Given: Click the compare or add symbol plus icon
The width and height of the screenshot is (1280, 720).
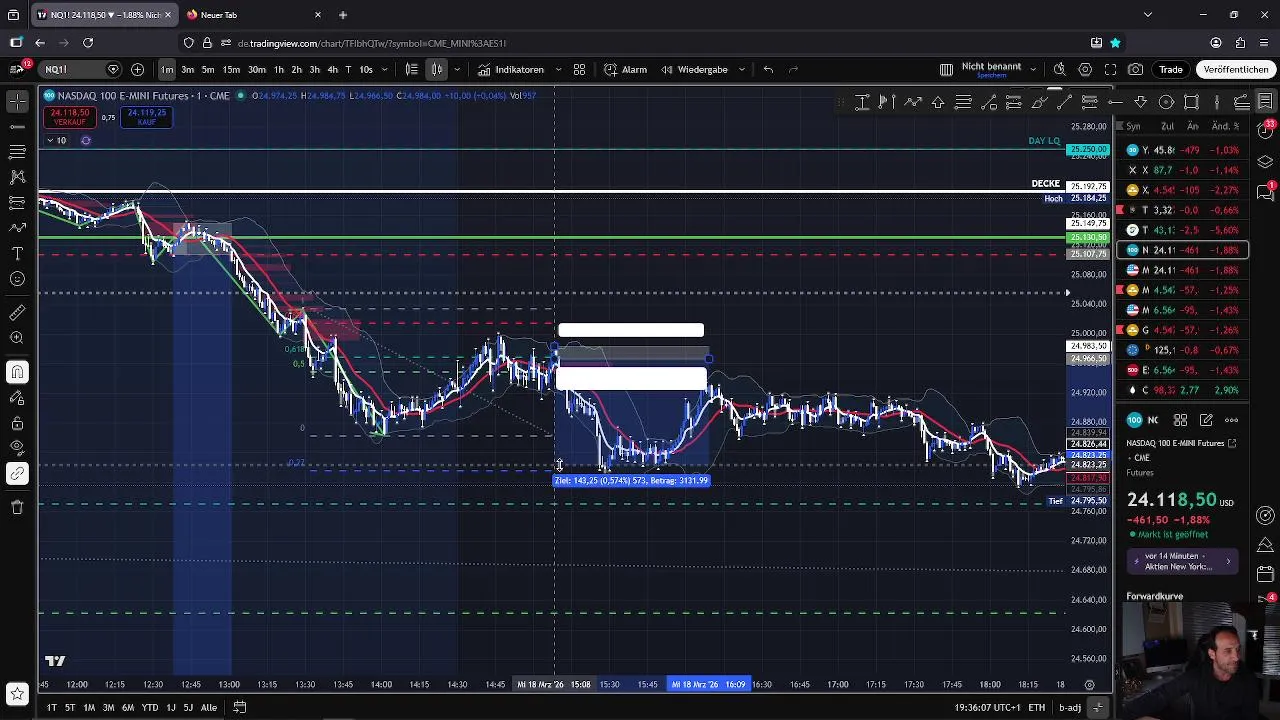Looking at the screenshot, I should pyautogui.click(x=137, y=69).
